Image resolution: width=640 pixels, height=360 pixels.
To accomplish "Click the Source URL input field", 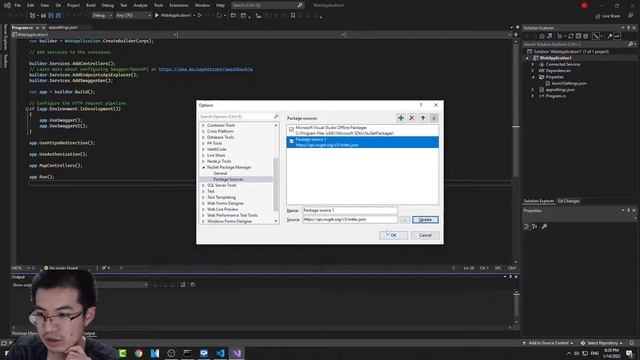I will 350,220.
